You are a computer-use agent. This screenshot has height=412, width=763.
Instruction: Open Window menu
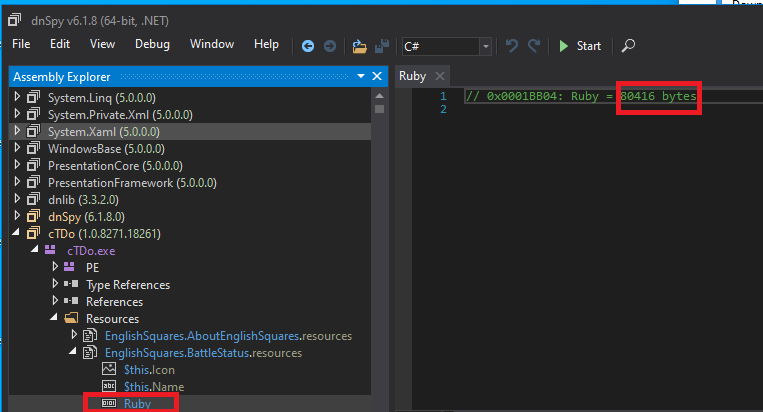coord(212,44)
